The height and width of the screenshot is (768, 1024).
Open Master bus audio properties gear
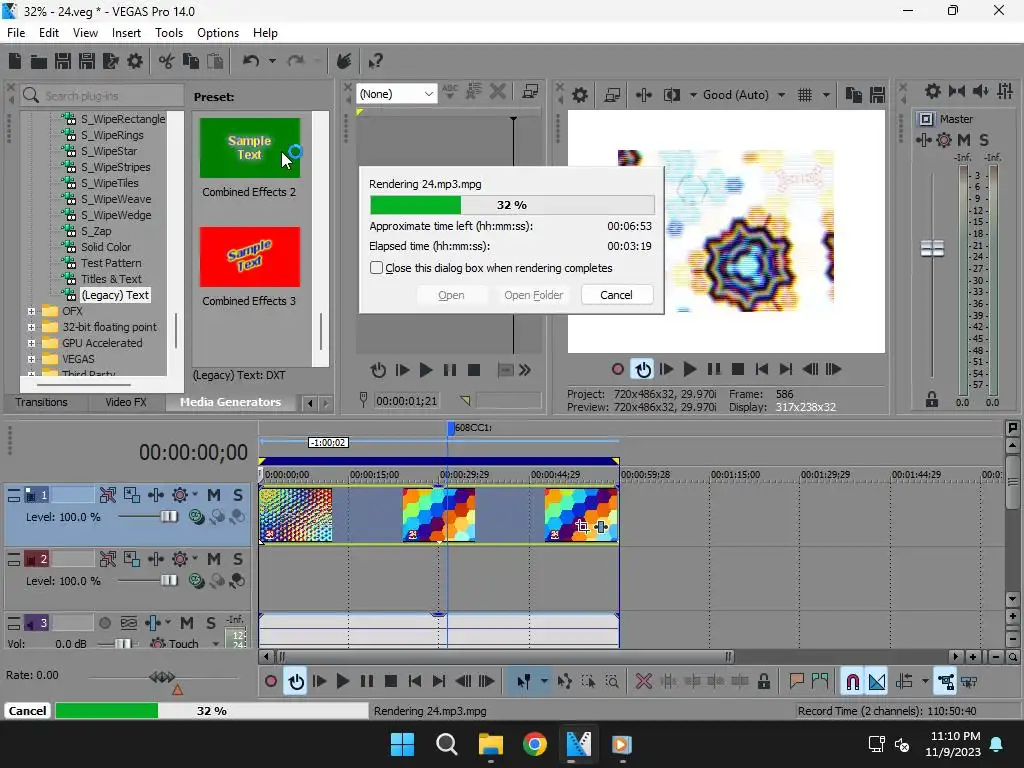coord(933,91)
